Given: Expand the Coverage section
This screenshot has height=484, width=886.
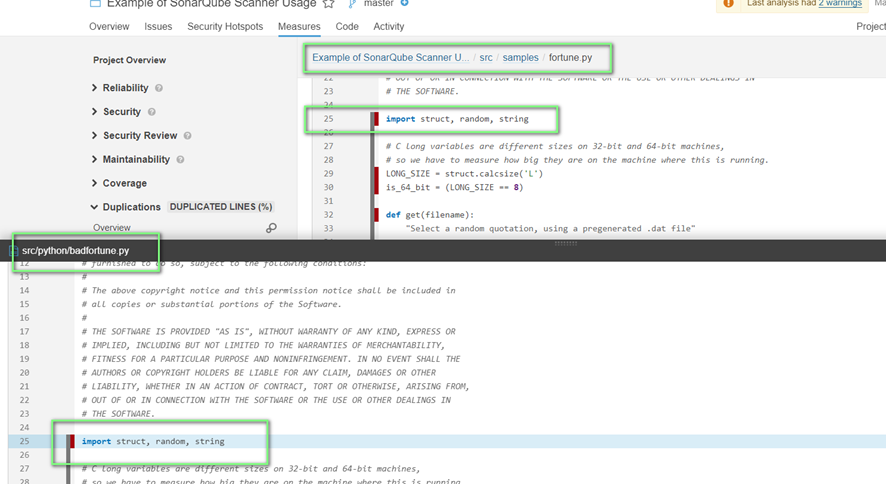Looking at the screenshot, I should pyautogui.click(x=94, y=182).
